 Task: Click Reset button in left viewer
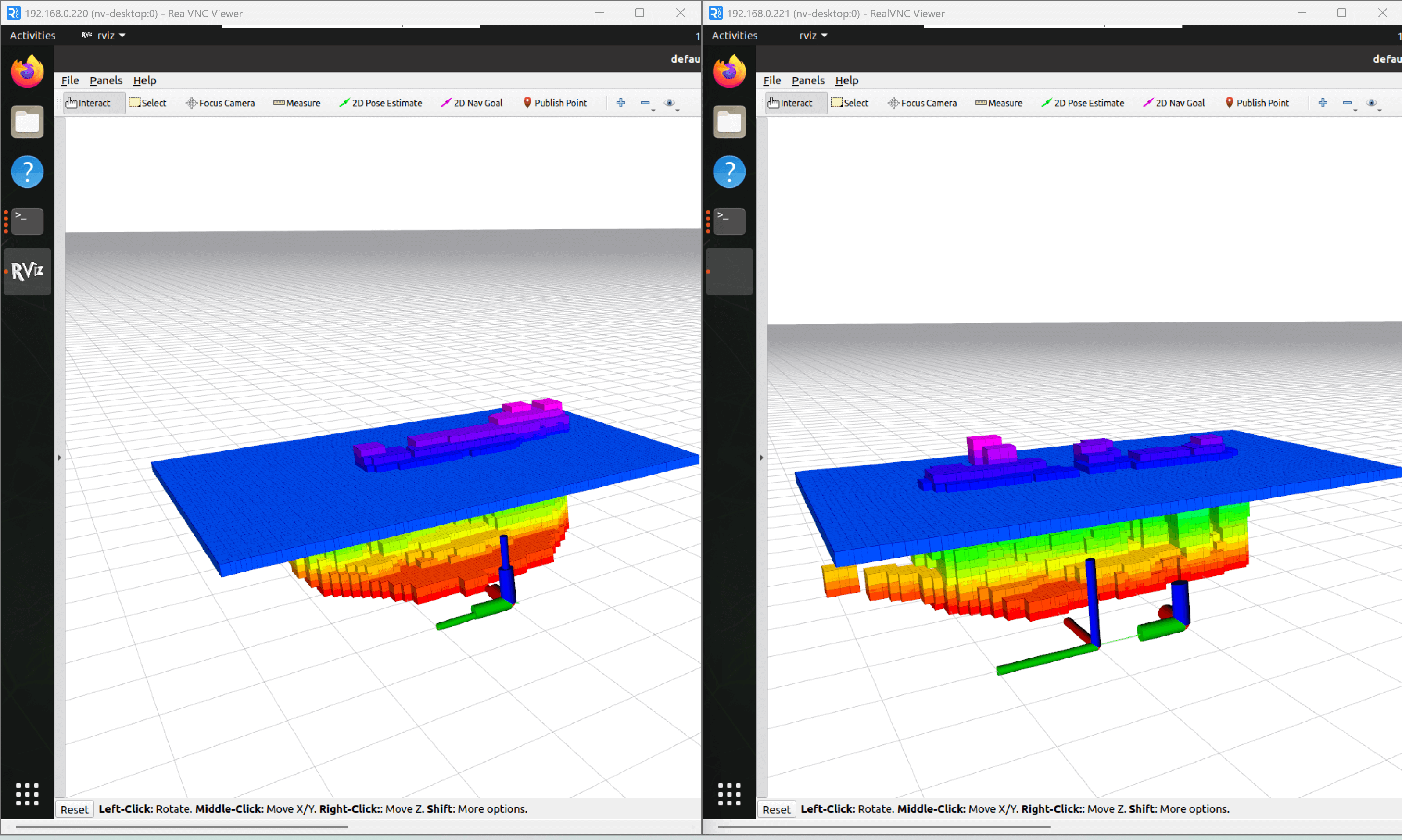(x=74, y=809)
